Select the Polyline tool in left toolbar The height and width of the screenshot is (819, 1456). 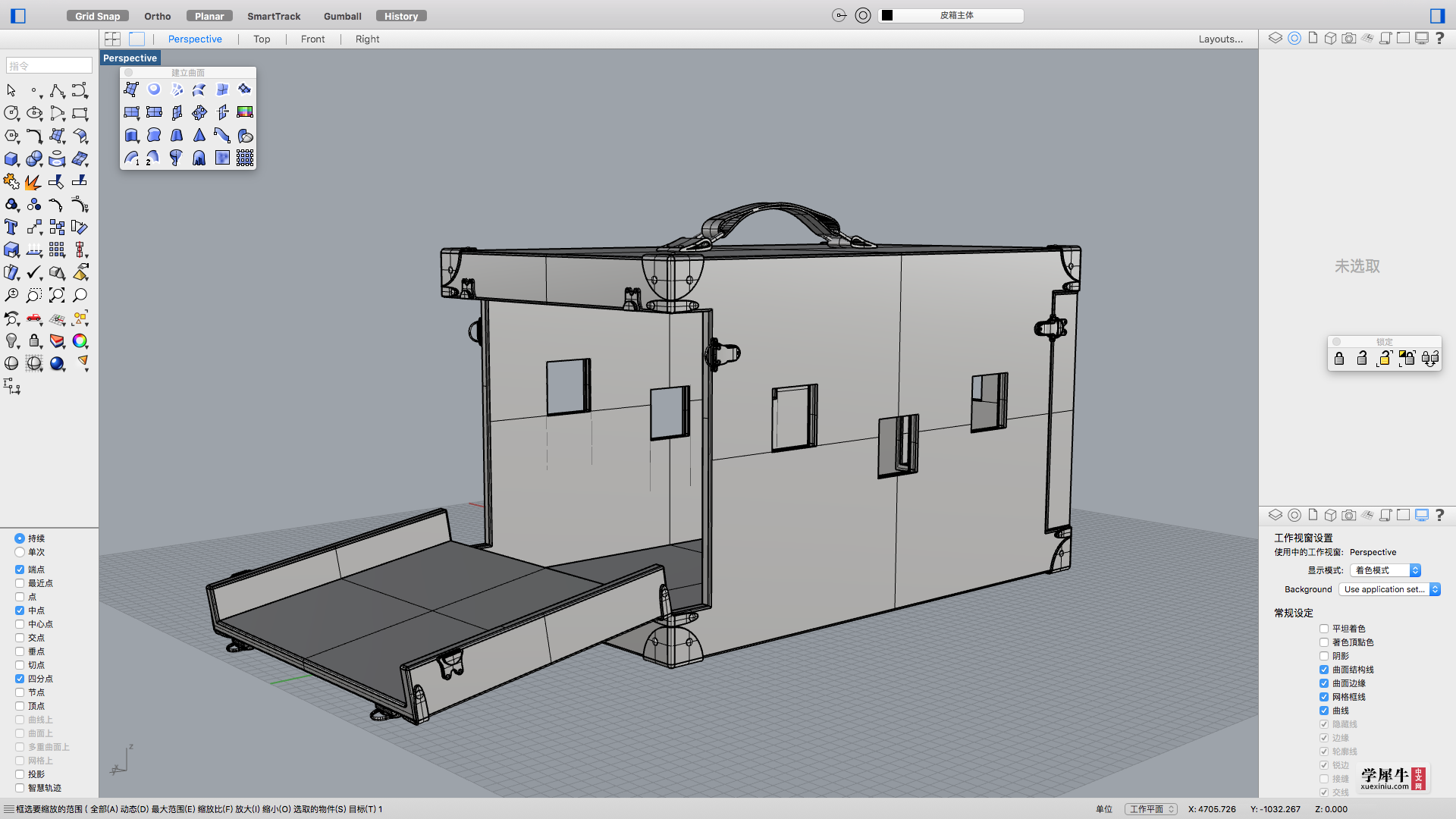tap(57, 91)
